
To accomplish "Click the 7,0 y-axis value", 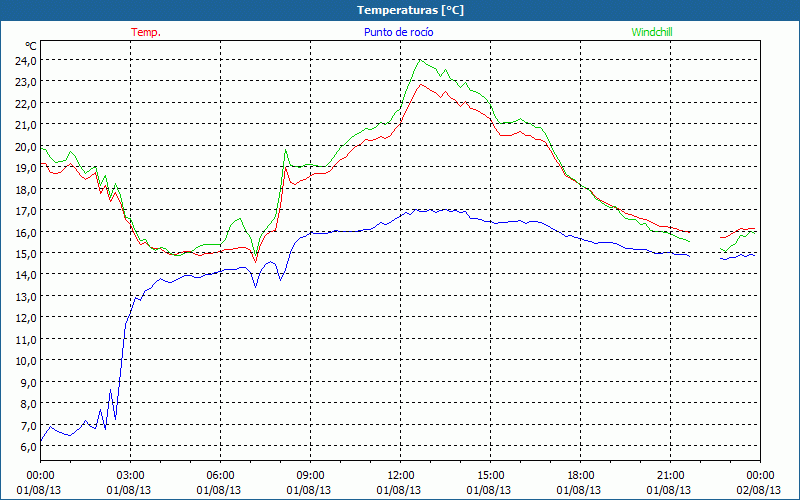I will point(29,426).
